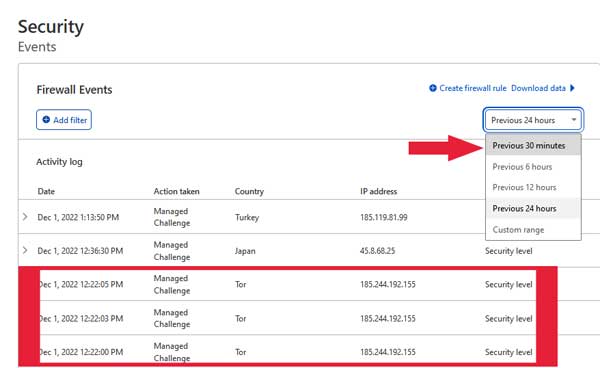Expand the Dec 1, 2022 12:36:30 PM event row
The width and height of the screenshot is (600, 368).
(x=25, y=251)
